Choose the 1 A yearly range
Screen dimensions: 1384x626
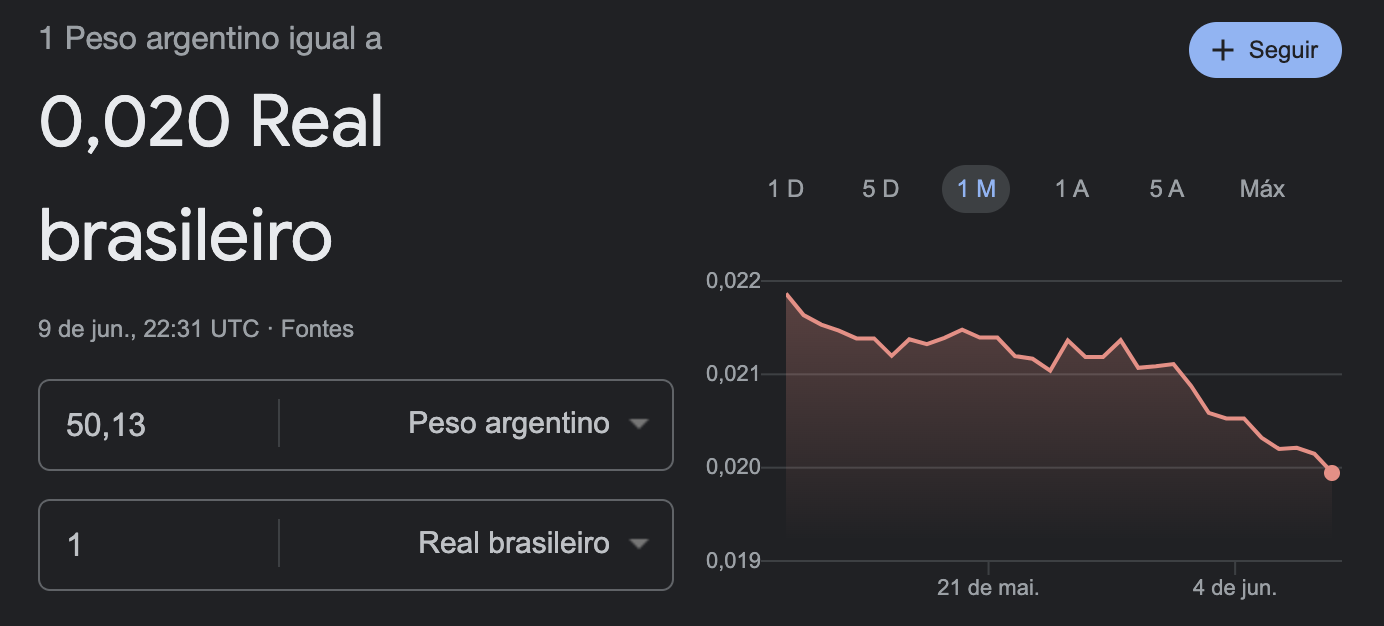(x=1072, y=189)
